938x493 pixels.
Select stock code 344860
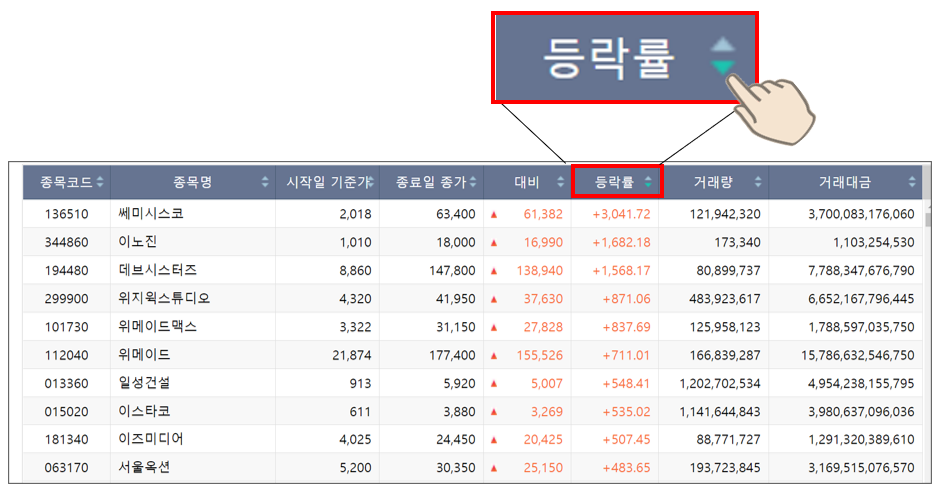(x=66, y=242)
